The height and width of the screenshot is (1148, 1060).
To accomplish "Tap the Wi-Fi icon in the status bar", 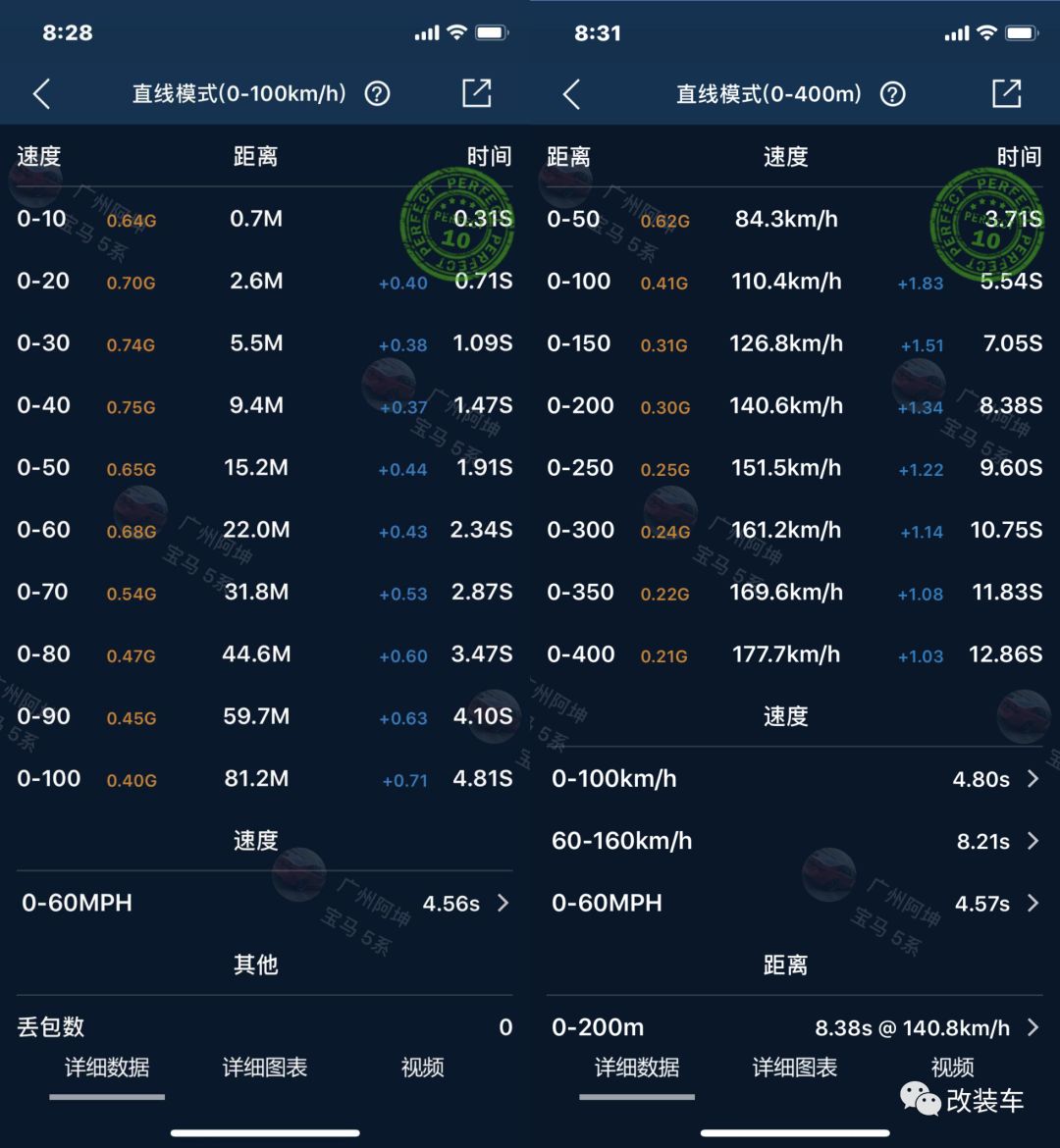I will pyautogui.click(x=457, y=32).
